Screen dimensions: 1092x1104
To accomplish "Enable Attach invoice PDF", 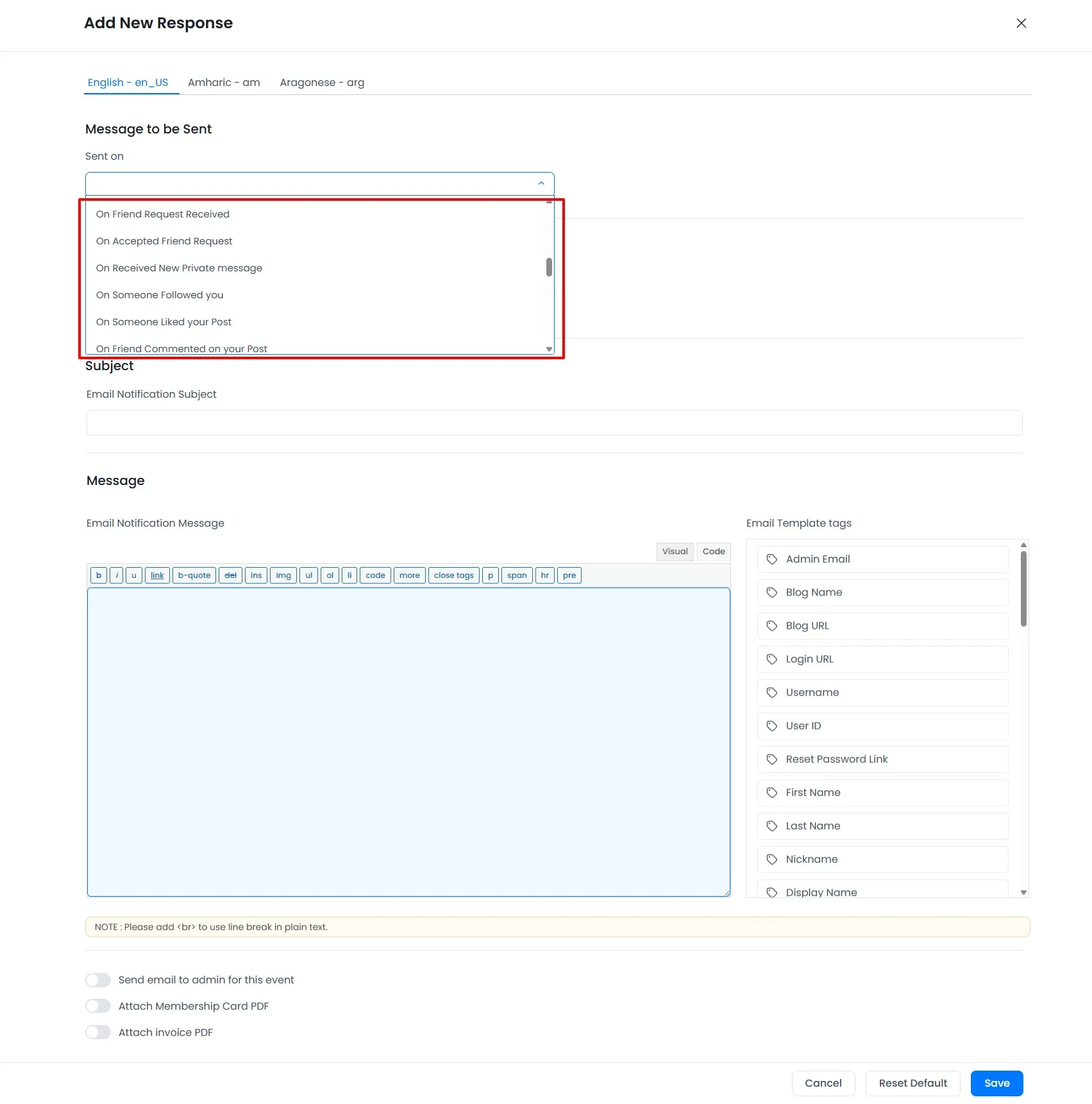I will [98, 1032].
